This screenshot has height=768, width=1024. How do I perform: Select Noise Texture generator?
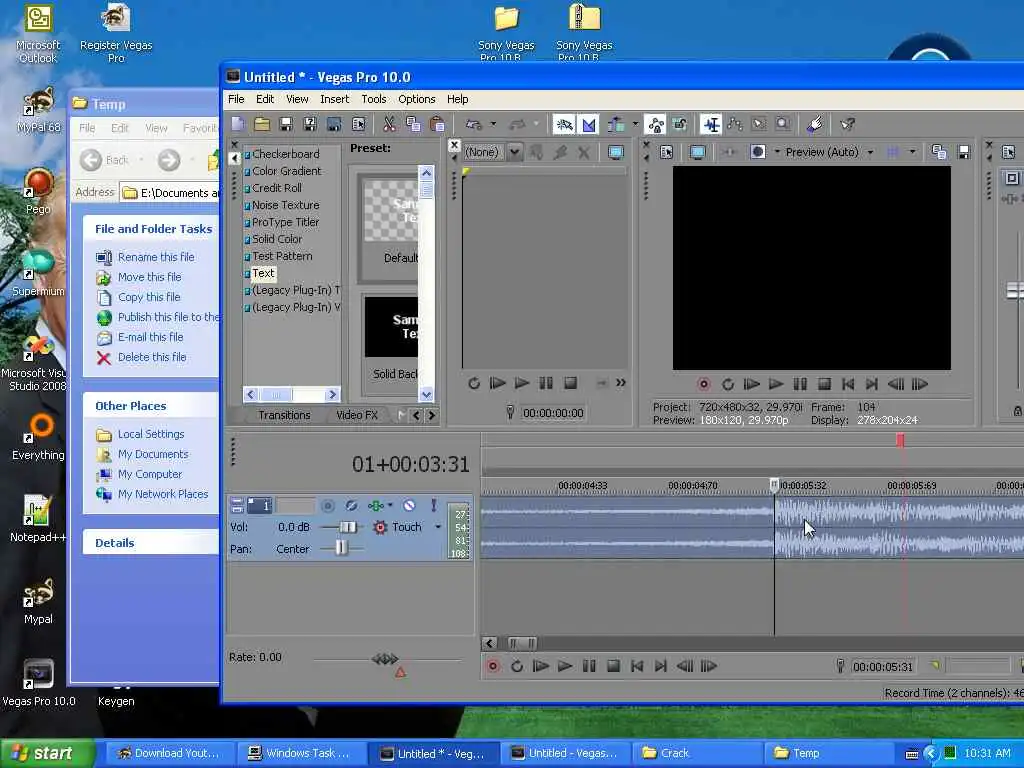(285, 205)
